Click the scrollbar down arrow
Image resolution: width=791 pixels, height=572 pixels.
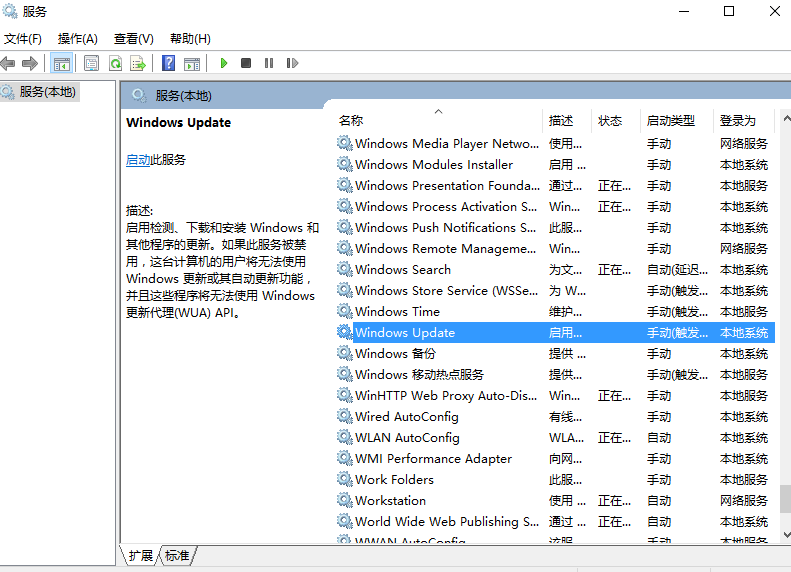tap(786, 535)
